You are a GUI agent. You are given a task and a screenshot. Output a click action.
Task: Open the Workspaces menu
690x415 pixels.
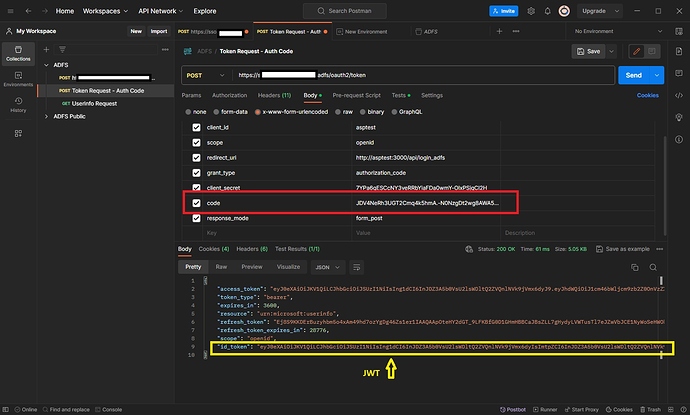point(105,11)
